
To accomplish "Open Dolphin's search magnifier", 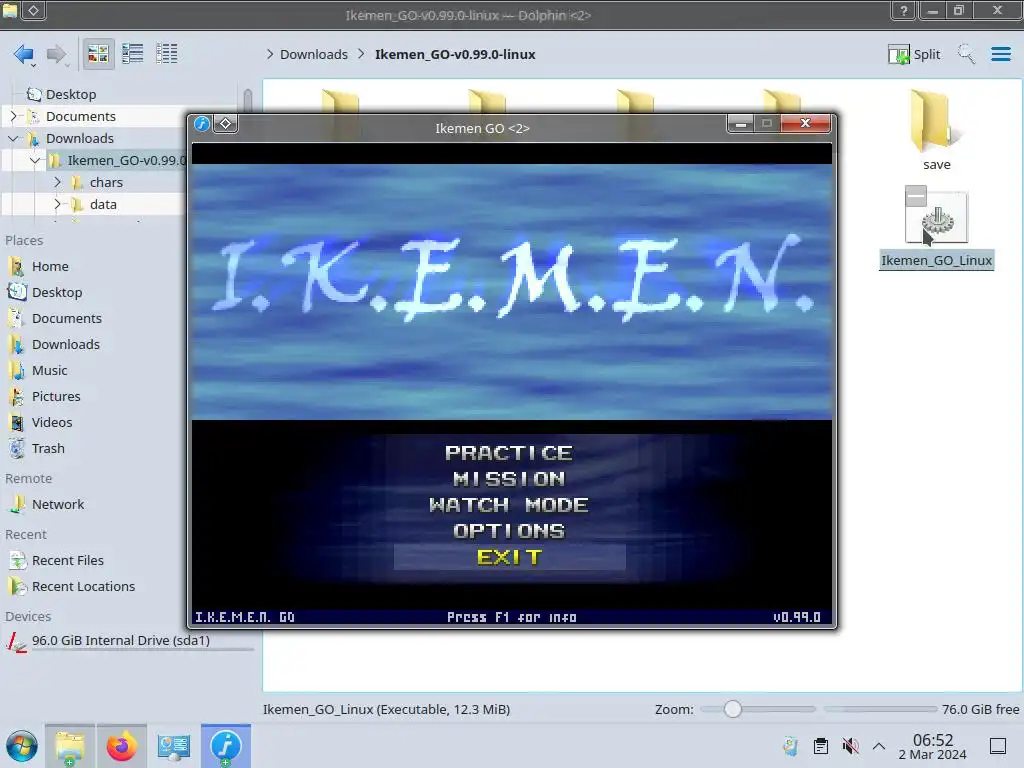I will tap(966, 54).
